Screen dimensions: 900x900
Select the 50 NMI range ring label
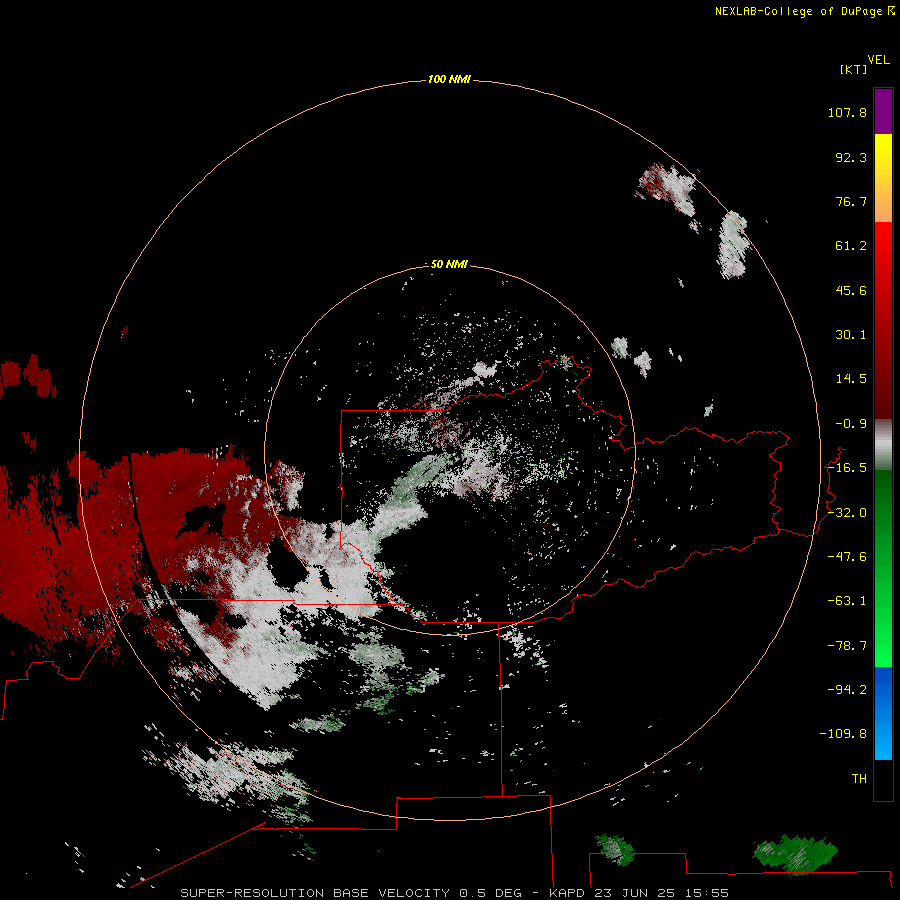pos(449,264)
